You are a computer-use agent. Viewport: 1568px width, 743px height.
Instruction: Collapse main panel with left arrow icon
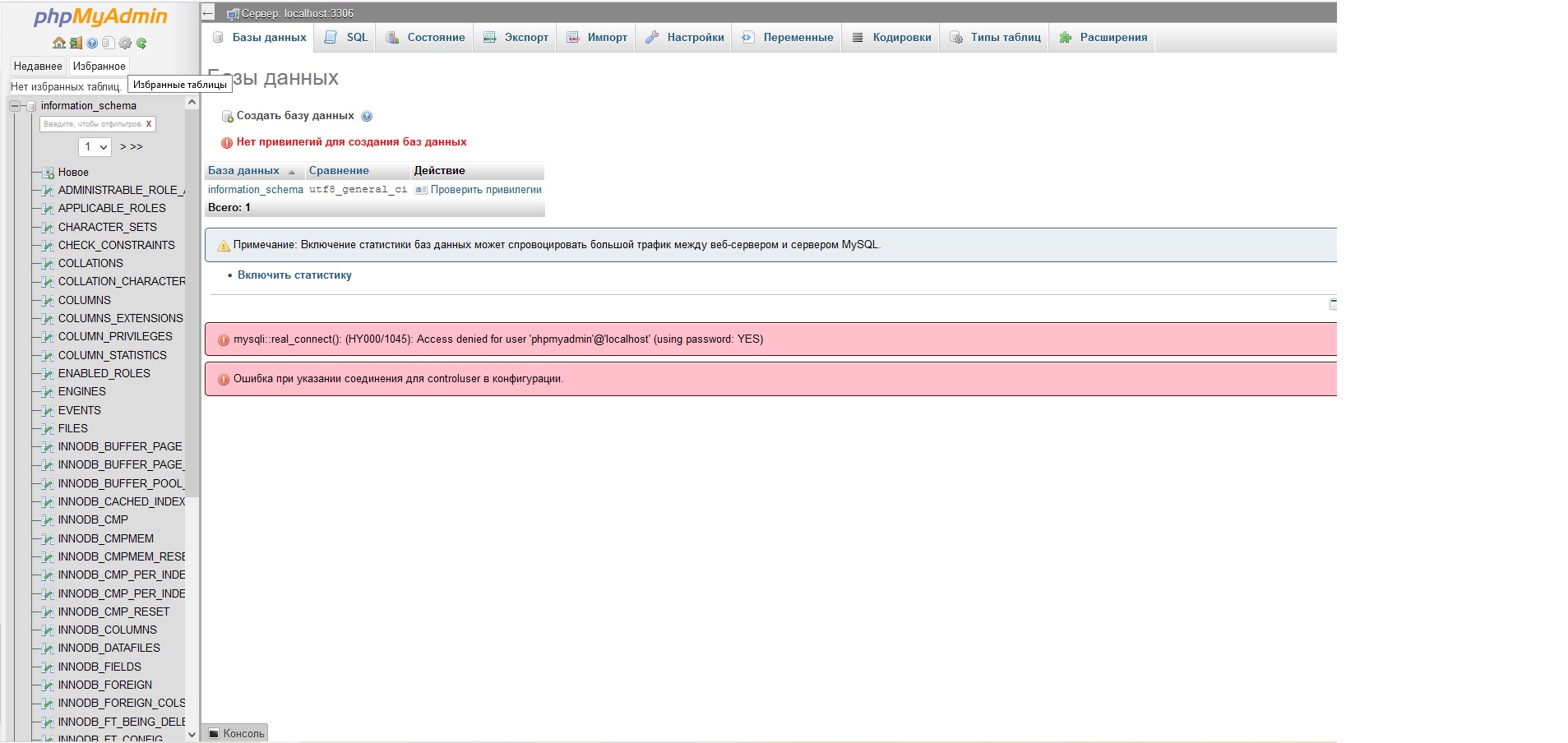pyautogui.click(x=208, y=13)
